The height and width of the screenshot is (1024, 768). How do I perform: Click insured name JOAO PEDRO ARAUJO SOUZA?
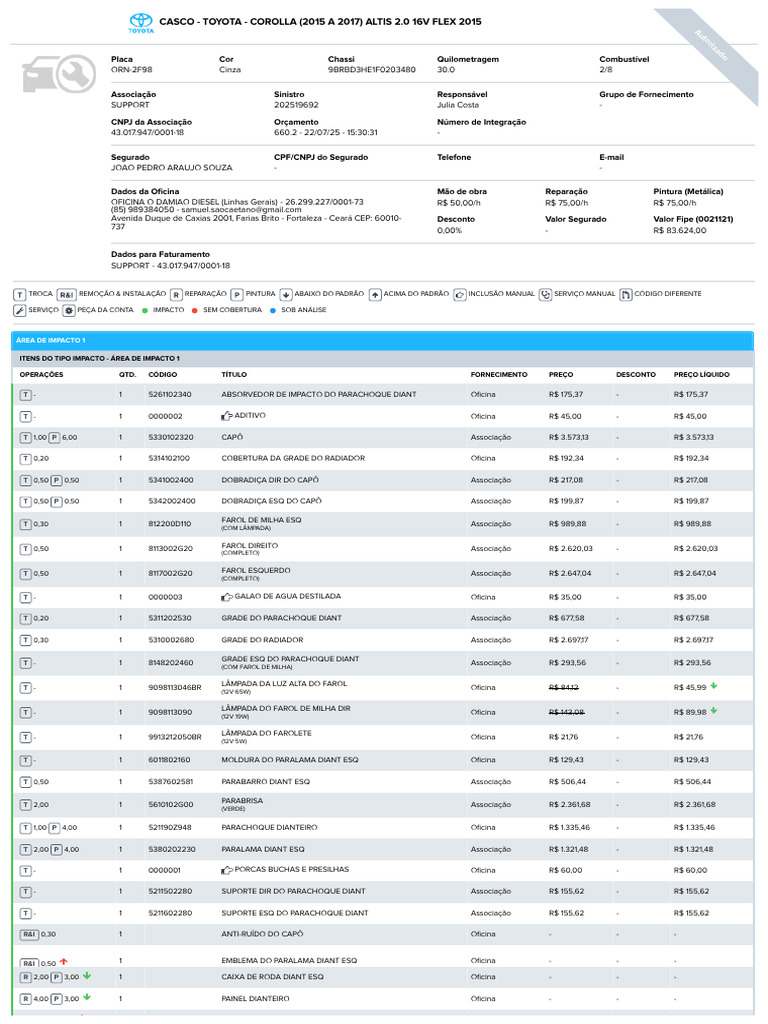pyautogui.click(x=172, y=168)
